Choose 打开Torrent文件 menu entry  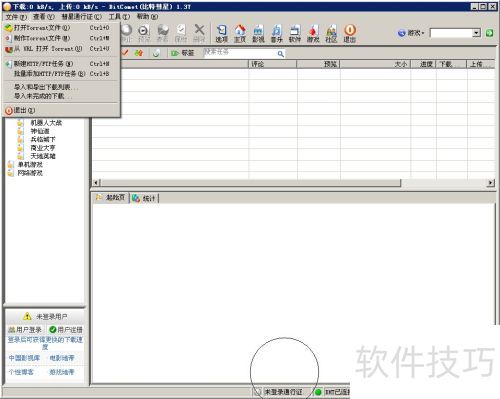pyautogui.click(x=61, y=28)
